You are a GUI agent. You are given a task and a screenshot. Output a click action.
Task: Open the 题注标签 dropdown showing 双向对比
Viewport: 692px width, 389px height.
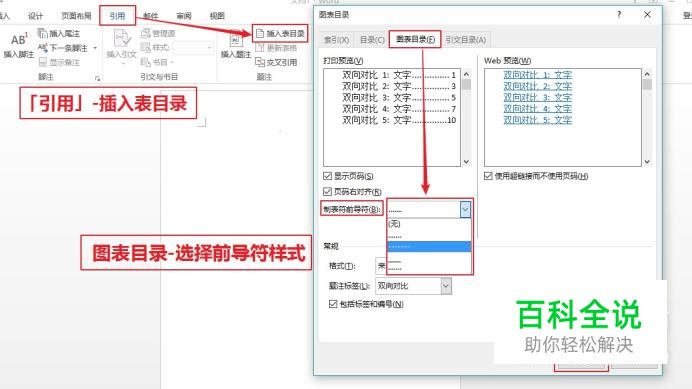(446, 286)
